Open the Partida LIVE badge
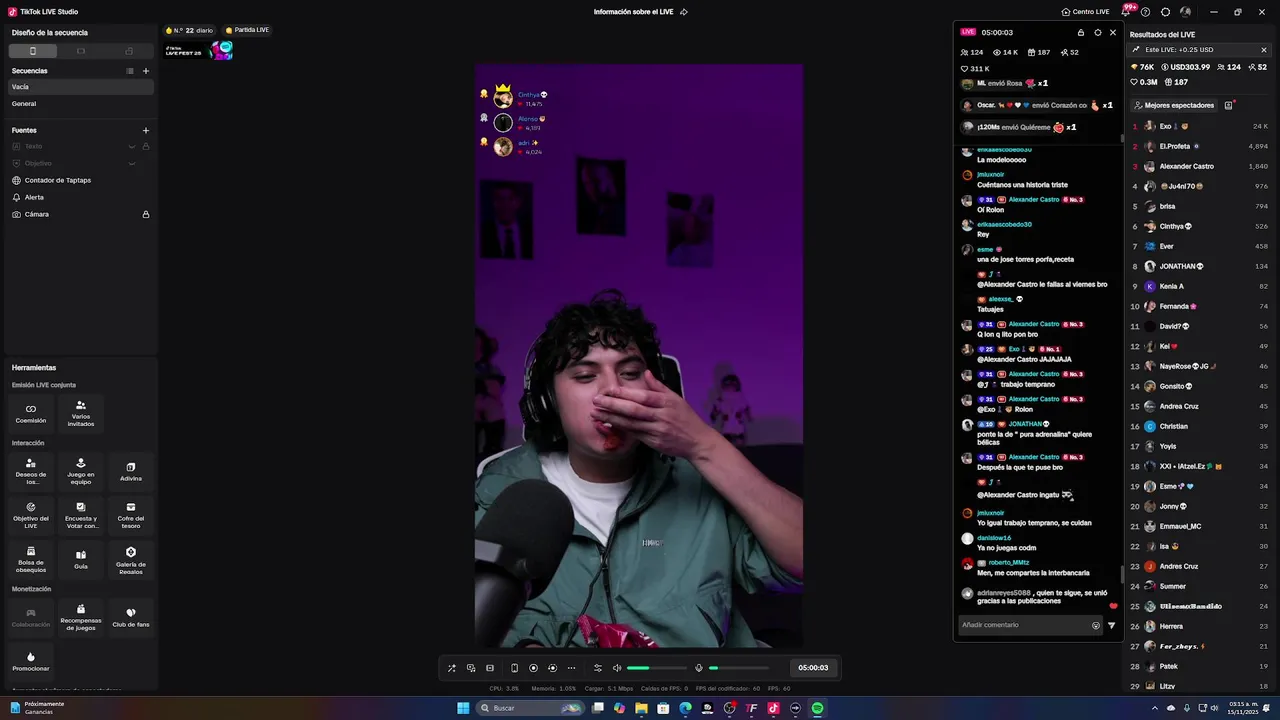The width and height of the screenshot is (1280, 720). [247, 30]
